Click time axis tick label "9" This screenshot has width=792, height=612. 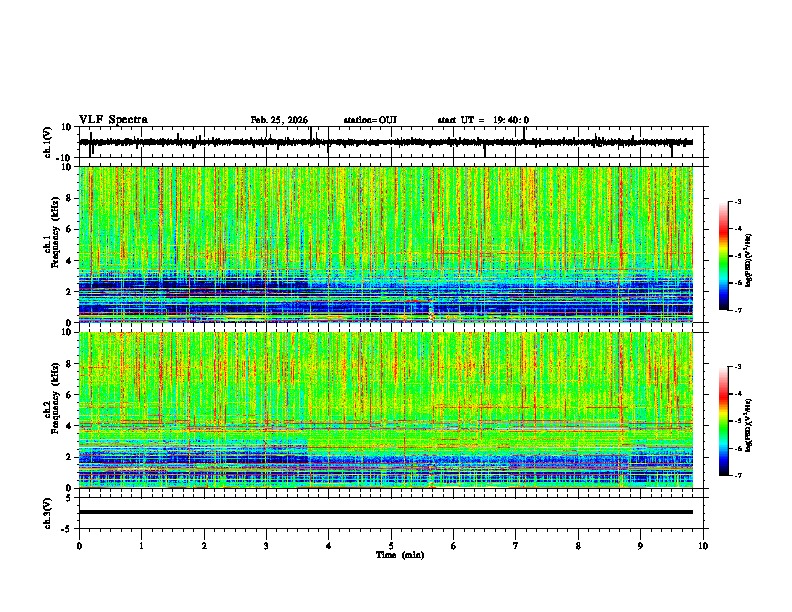click(x=640, y=546)
